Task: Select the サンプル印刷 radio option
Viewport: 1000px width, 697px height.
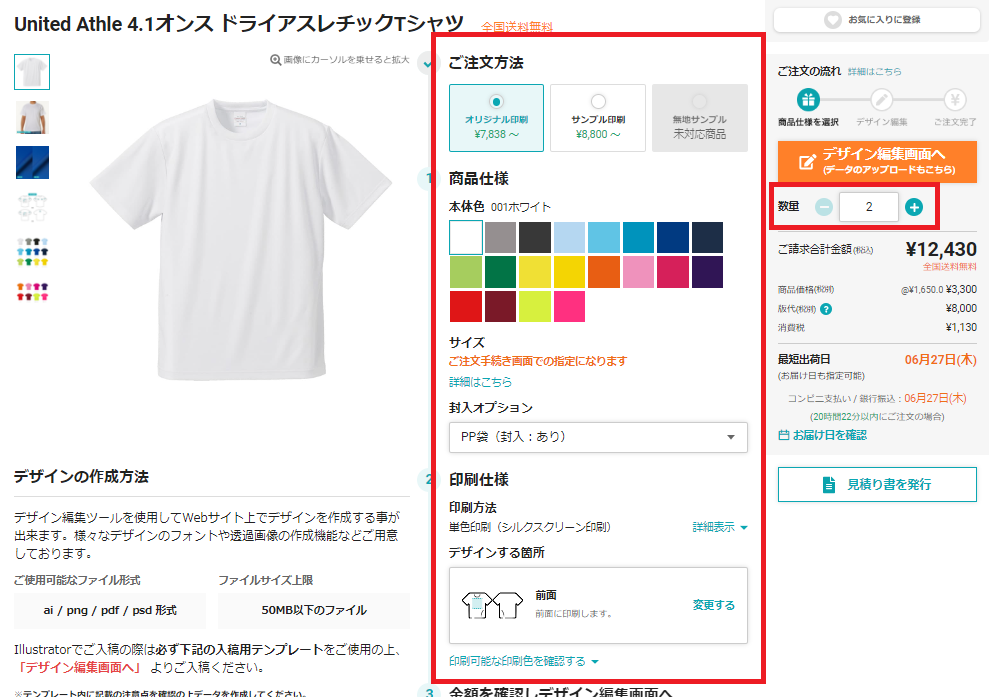Action: pos(598,102)
